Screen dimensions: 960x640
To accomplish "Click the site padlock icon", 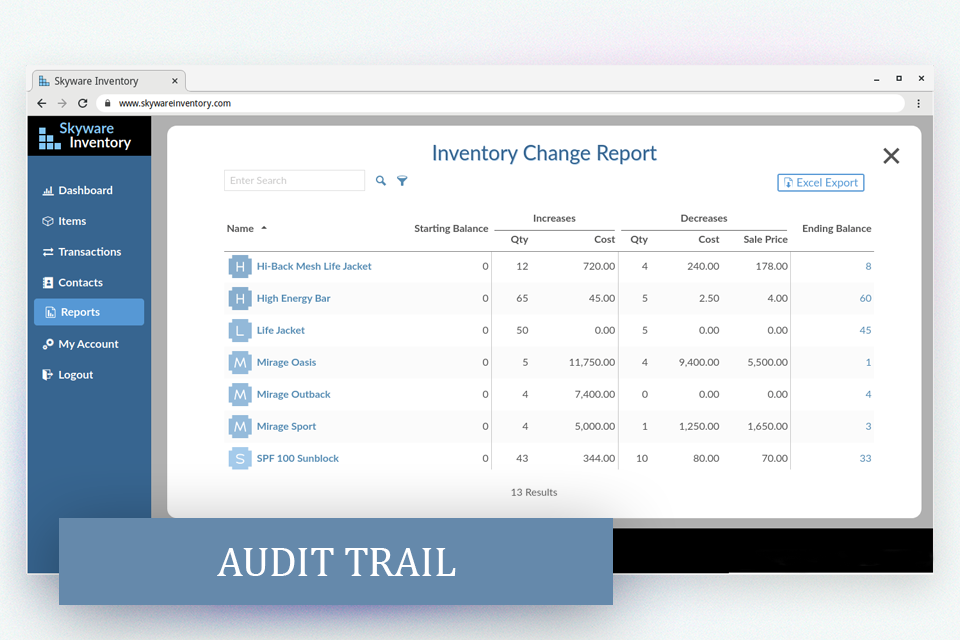I will pyautogui.click(x=107, y=103).
